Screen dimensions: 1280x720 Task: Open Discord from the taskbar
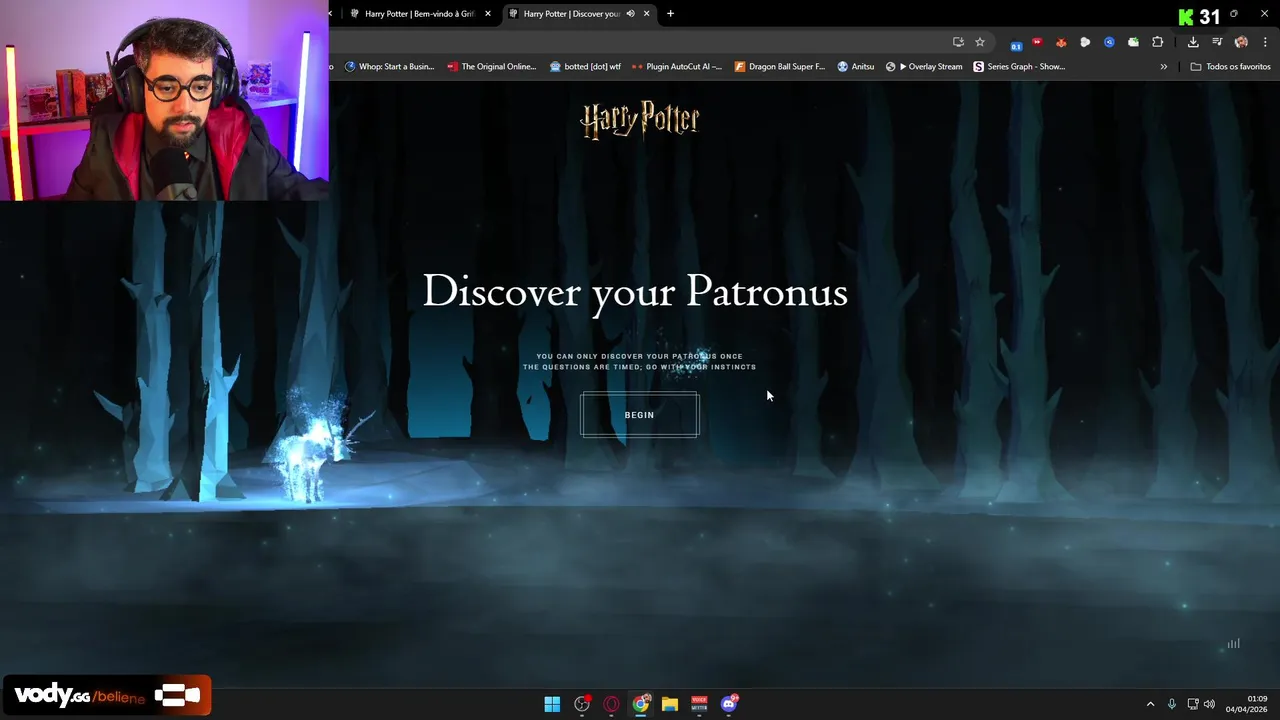pos(729,704)
